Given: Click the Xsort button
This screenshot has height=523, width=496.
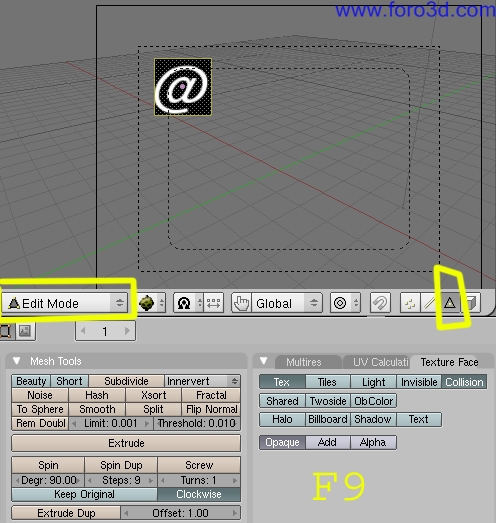Looking at the screenshot, I should [153, 395].
